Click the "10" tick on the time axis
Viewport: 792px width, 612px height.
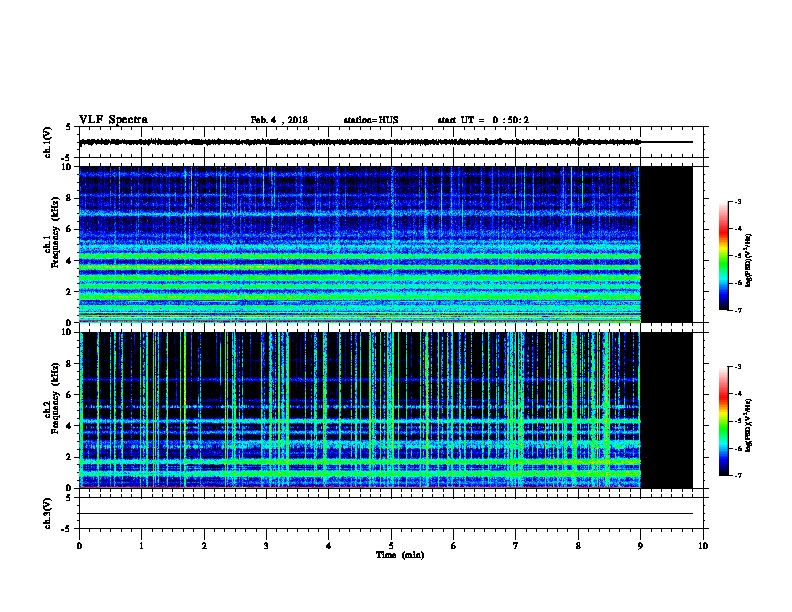[703, 546]
